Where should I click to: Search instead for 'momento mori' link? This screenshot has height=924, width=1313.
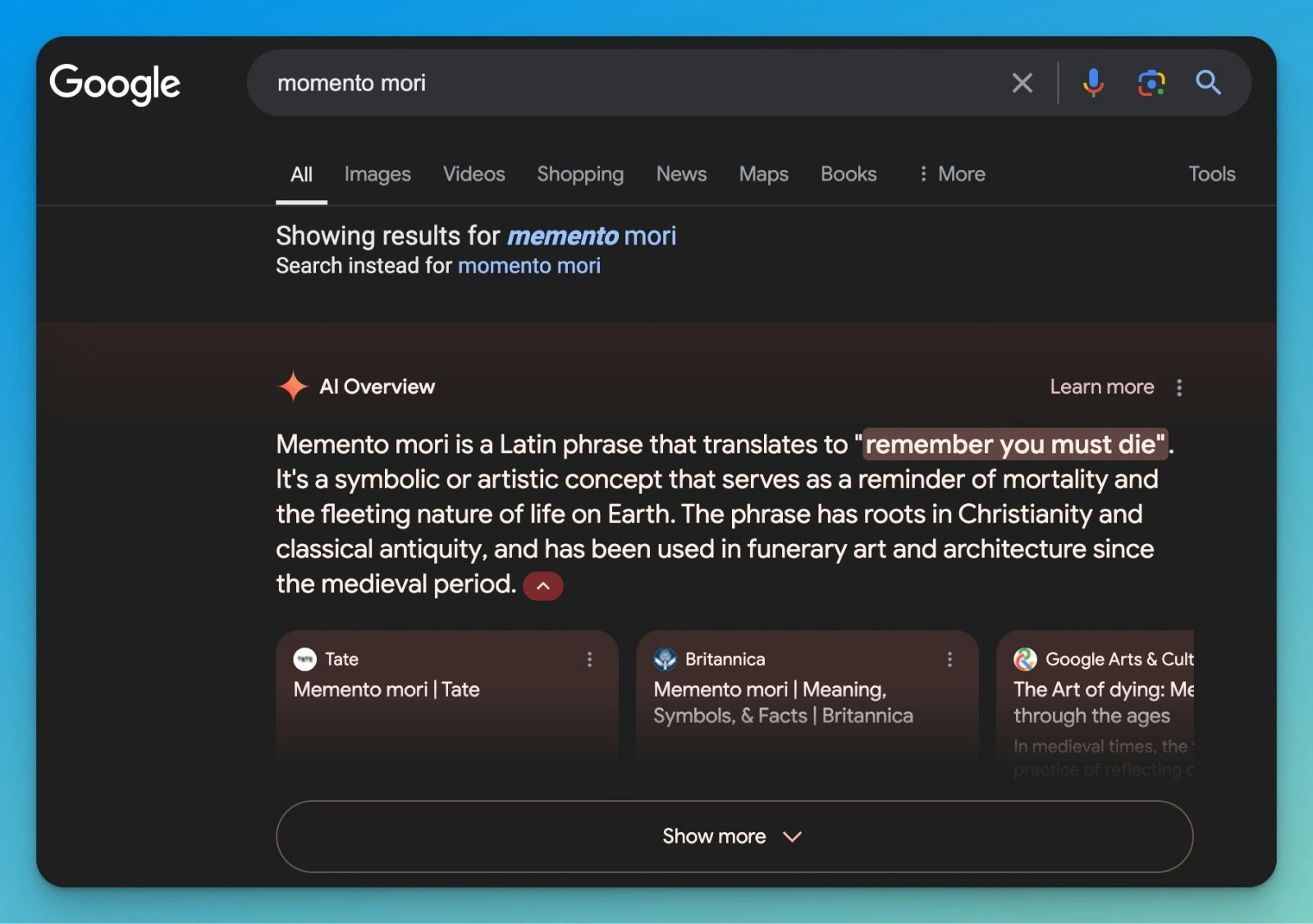click(x=529, y=266)
